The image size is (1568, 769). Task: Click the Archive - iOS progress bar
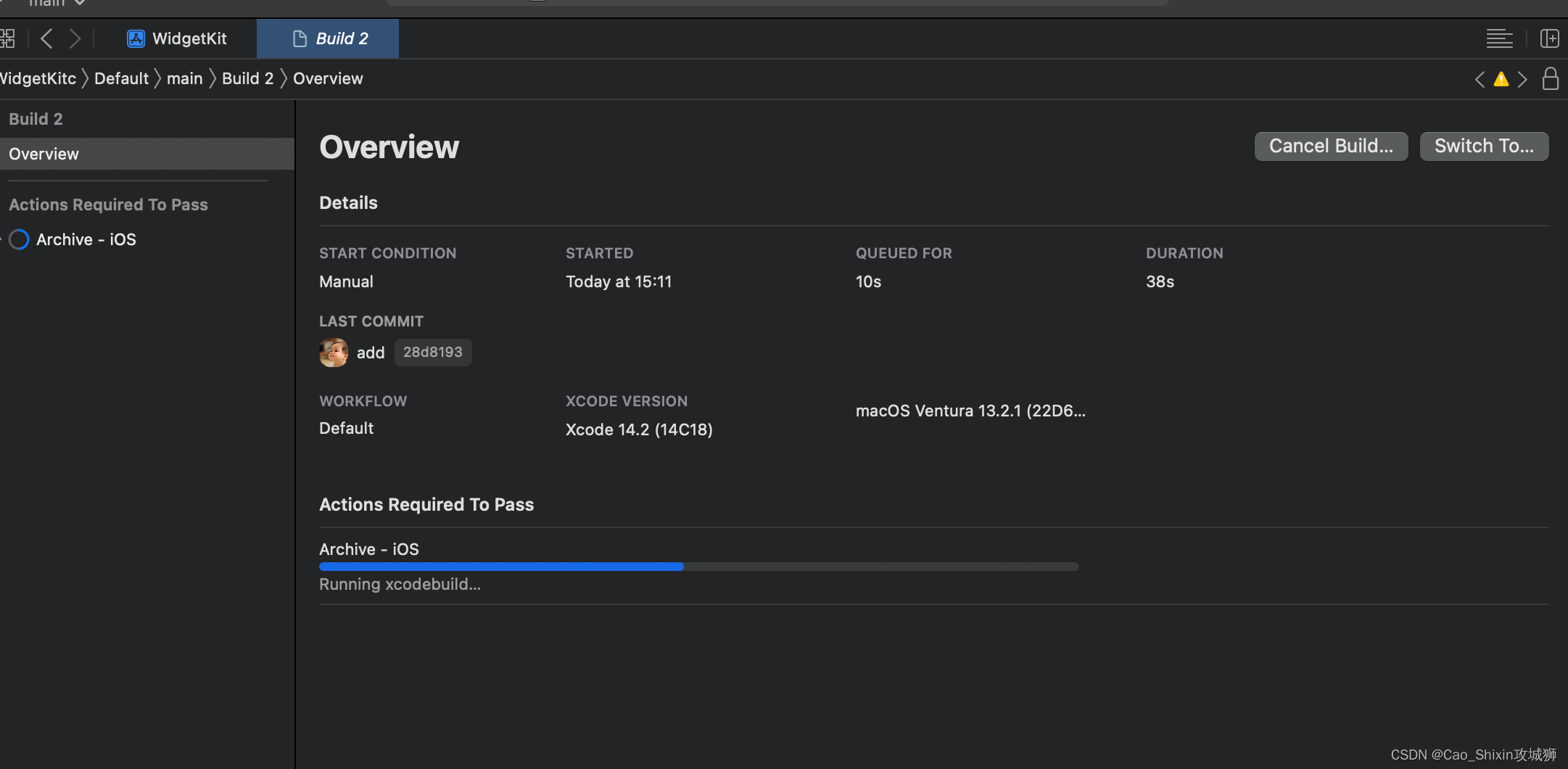pos(699,567)
